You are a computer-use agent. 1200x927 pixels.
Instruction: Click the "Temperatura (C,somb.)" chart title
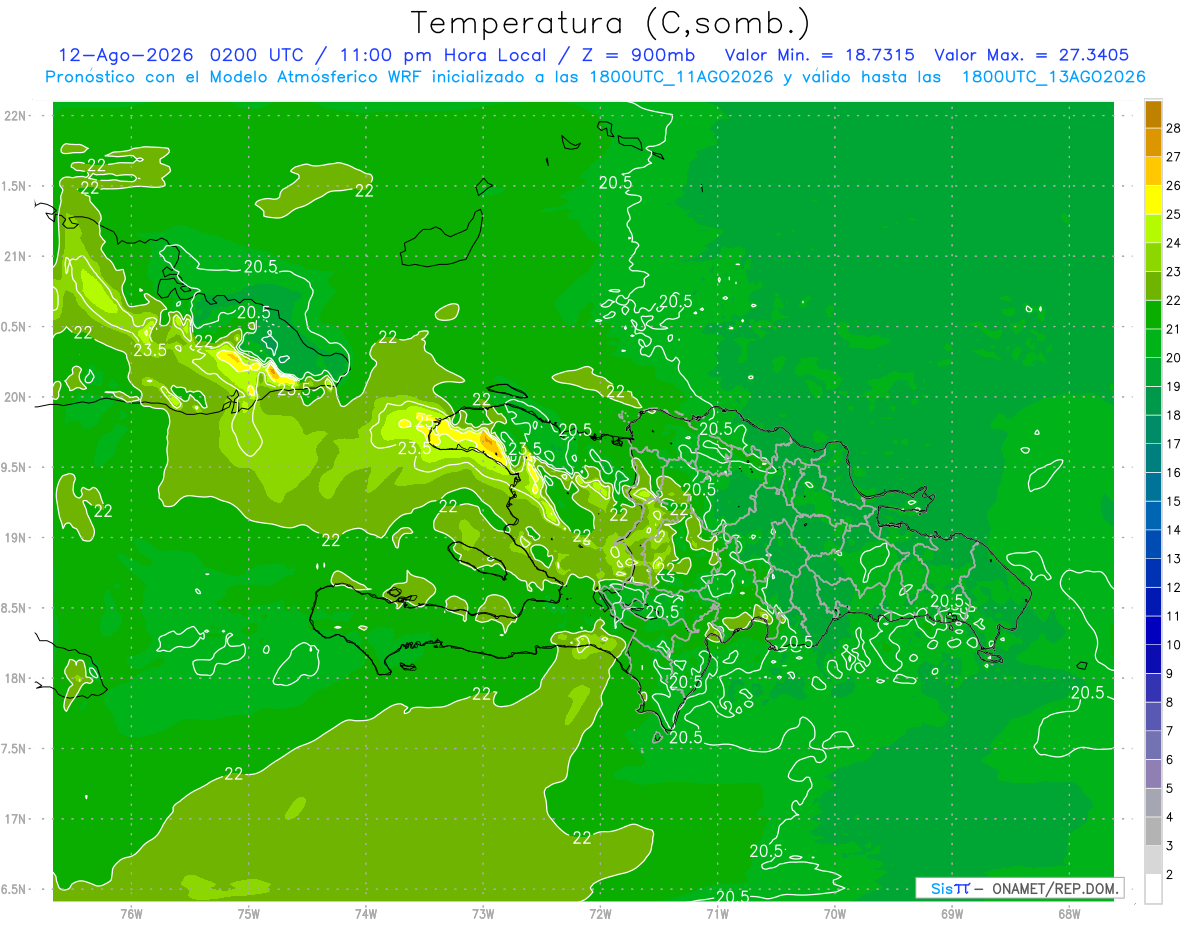point(611,23)
